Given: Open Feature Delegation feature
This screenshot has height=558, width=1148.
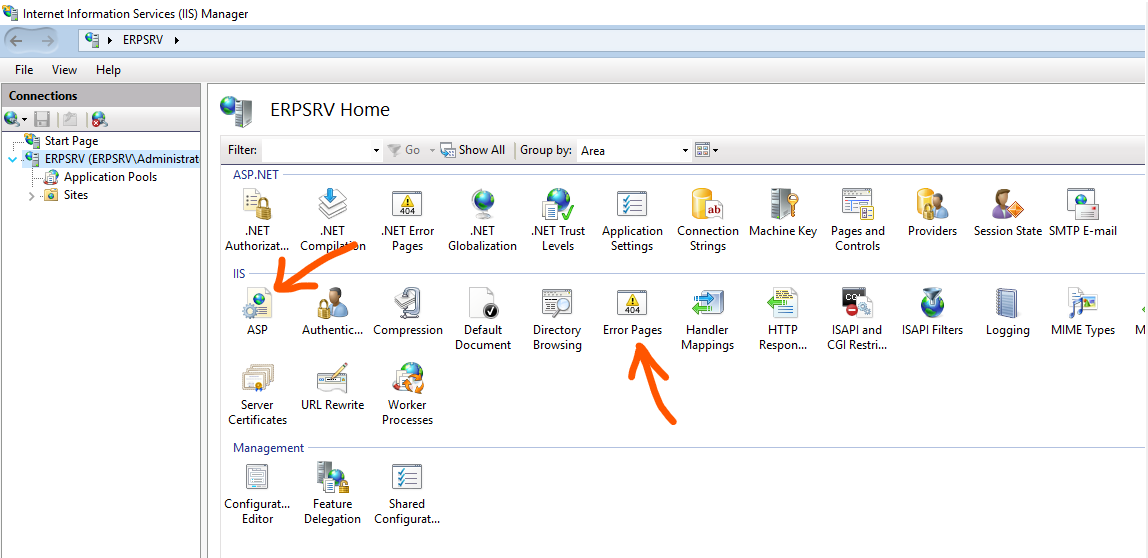Looking at the screenshot, I should click(x=332, y=494).
